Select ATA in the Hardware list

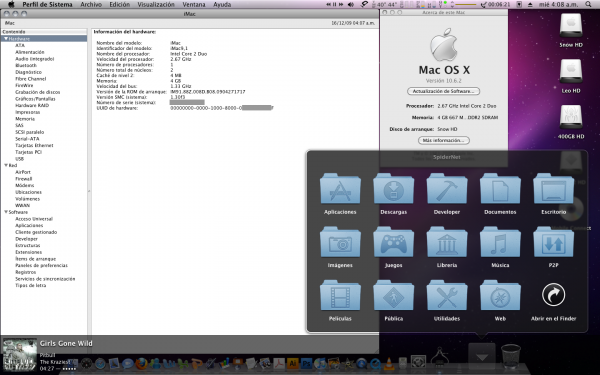coord(20,45)
